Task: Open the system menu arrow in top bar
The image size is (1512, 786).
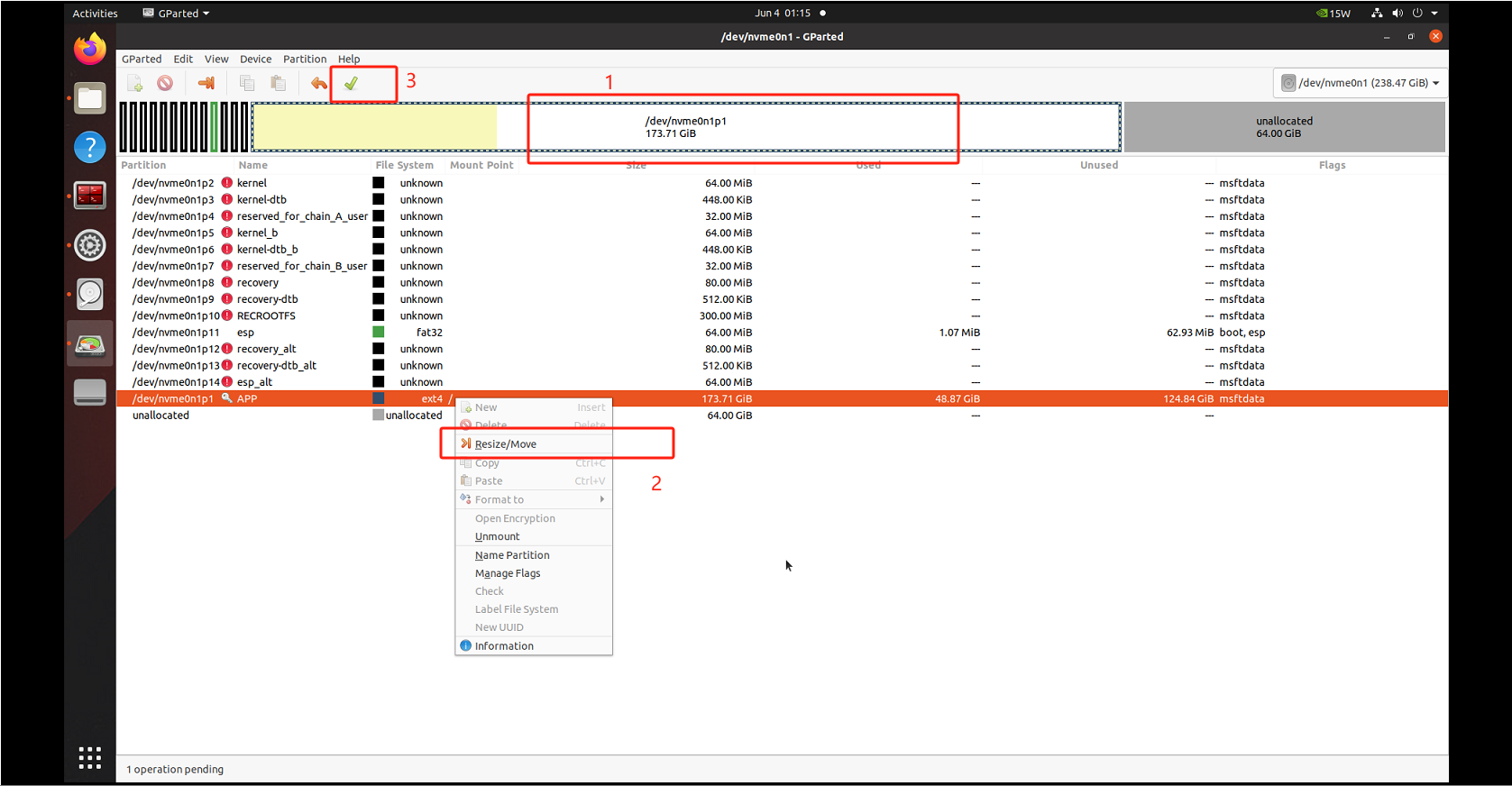Action: tap(1434, 14)
